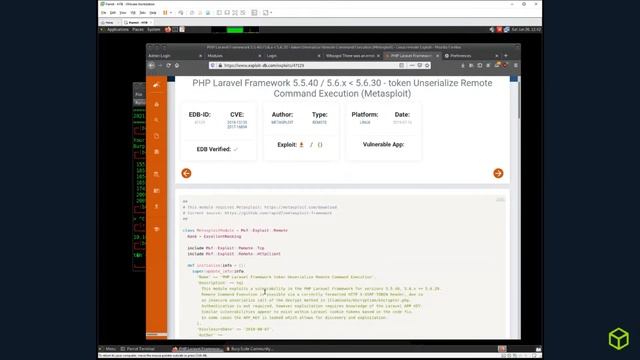Open the System menu in the top panel

click(153, 29)
